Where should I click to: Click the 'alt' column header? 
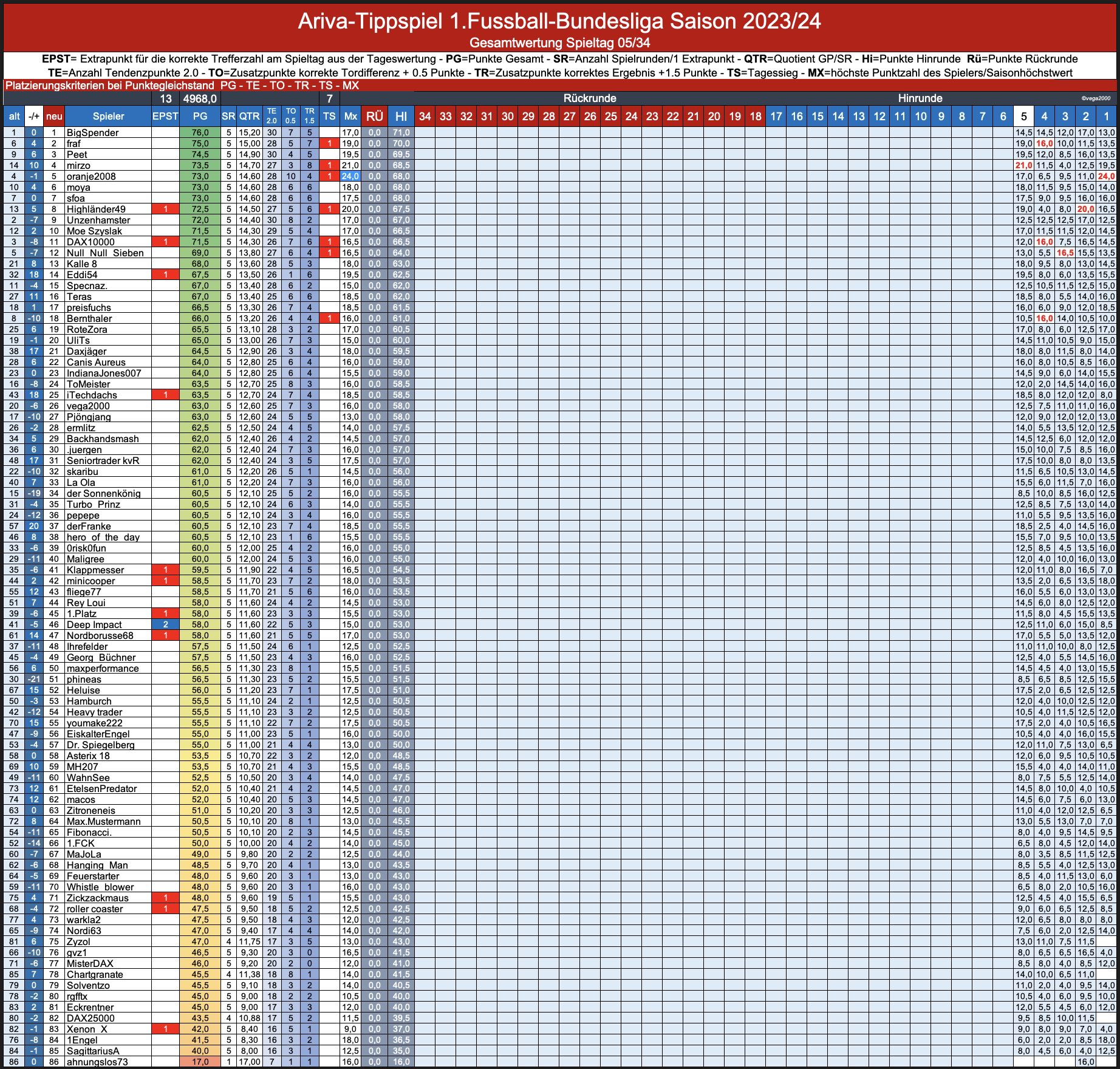tap(14, 116)
